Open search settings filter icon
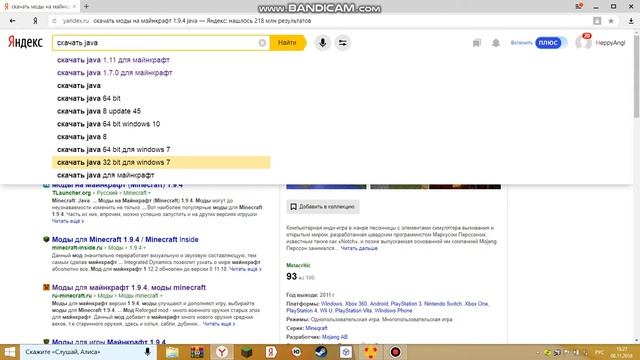 point(342,43)
